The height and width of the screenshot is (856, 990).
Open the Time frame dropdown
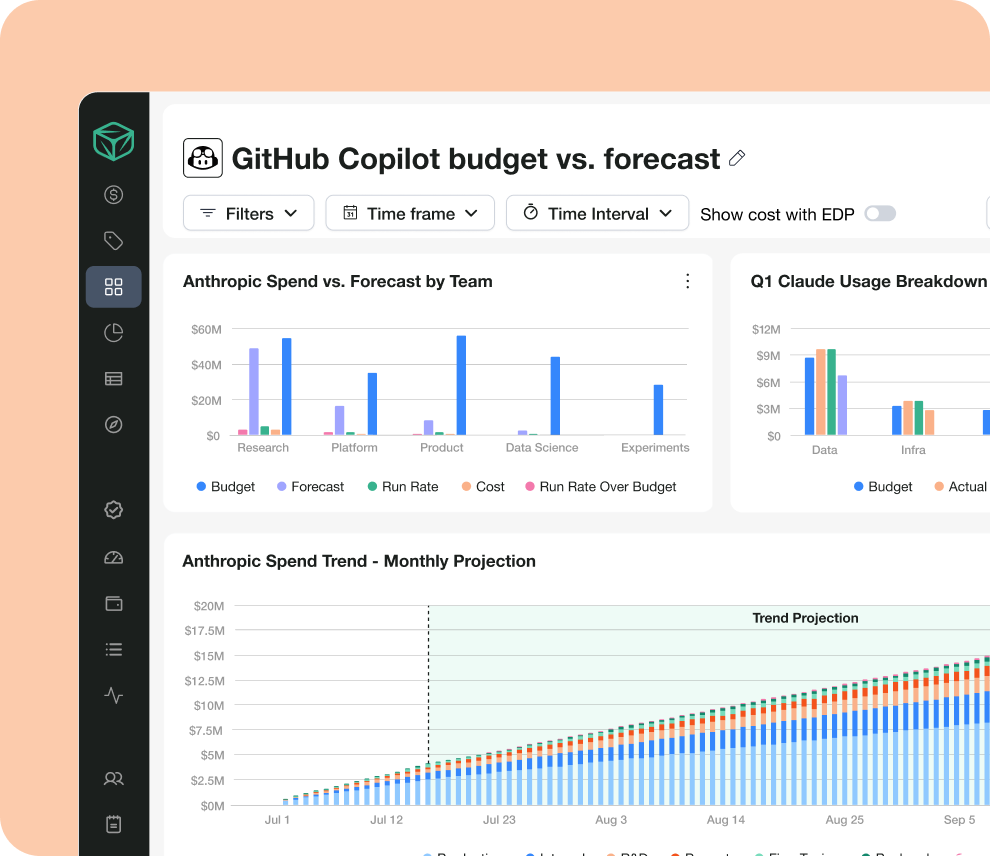tap(410, 213)
